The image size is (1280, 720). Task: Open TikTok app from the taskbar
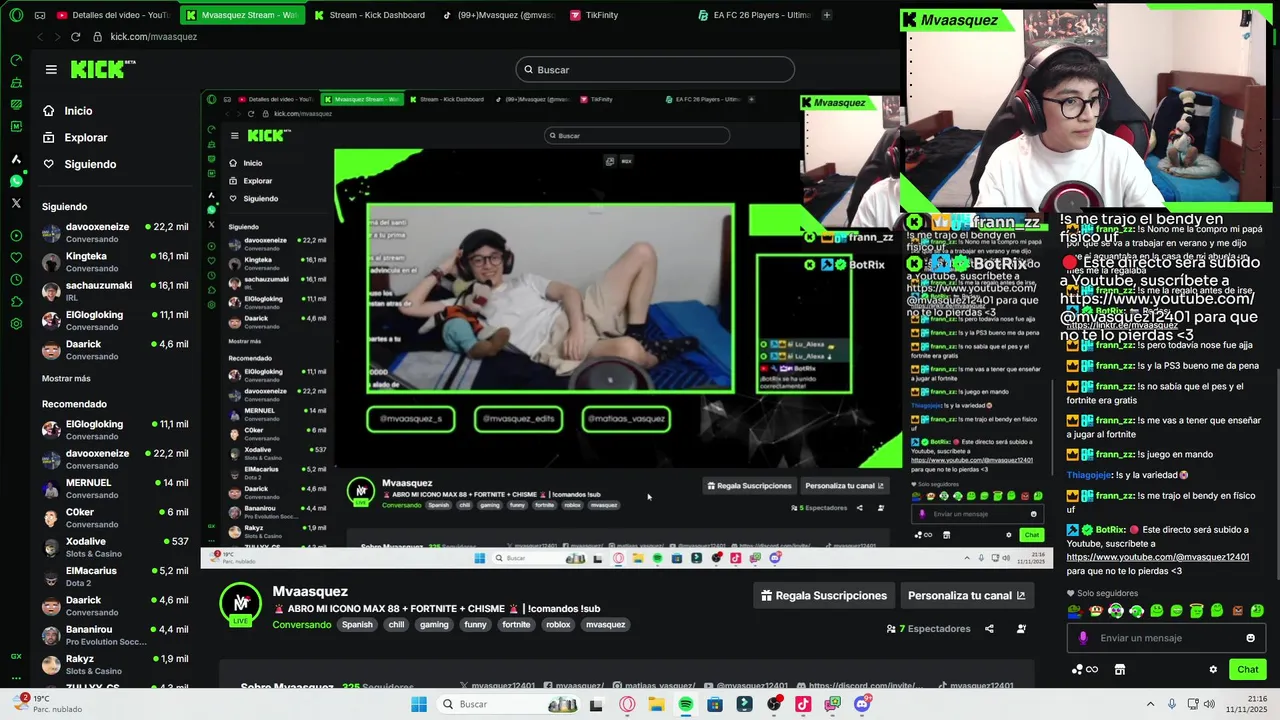803,704
